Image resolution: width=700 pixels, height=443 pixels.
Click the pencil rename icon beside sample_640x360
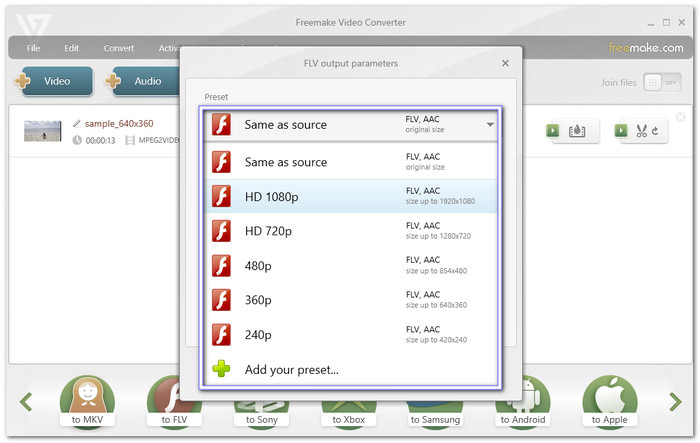[77, 123]
